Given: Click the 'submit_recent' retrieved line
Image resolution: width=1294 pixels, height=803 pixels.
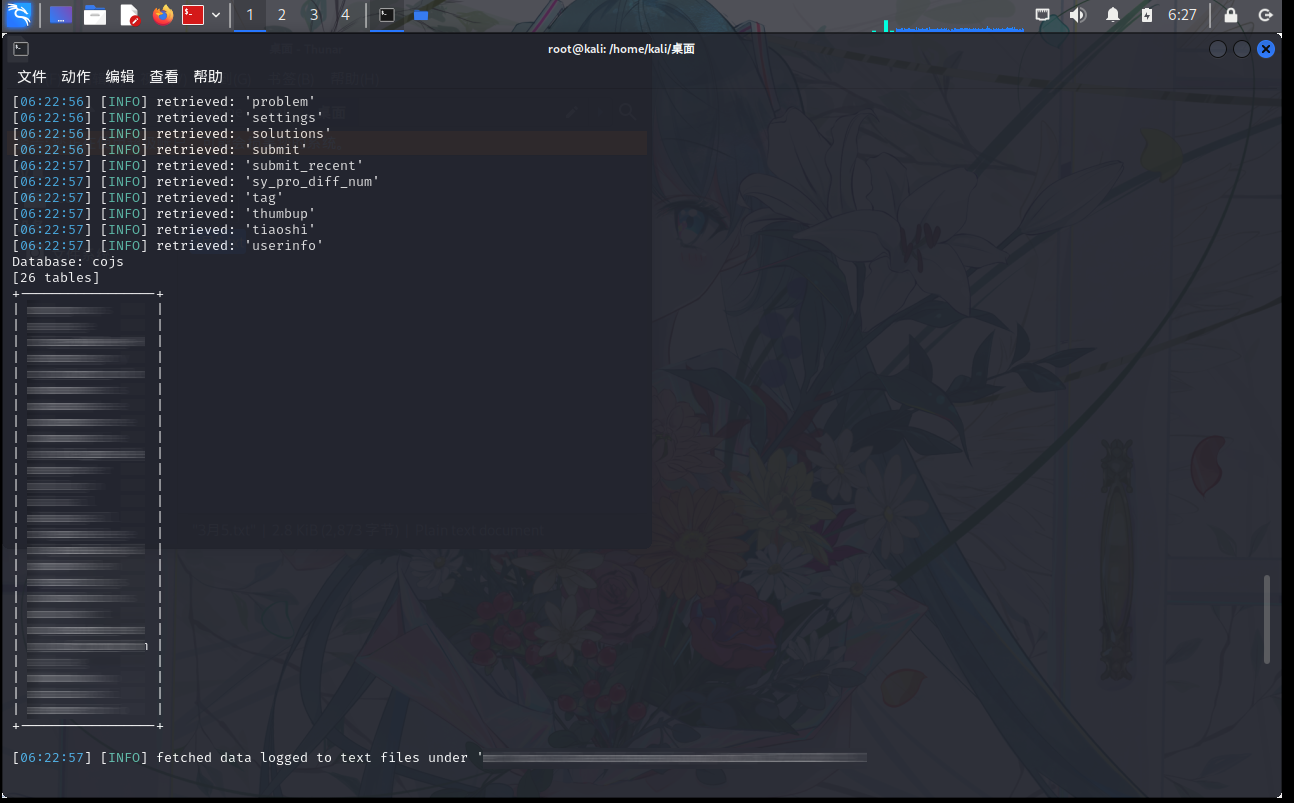Looking at the screenshot, I should [x=188, y=165].
